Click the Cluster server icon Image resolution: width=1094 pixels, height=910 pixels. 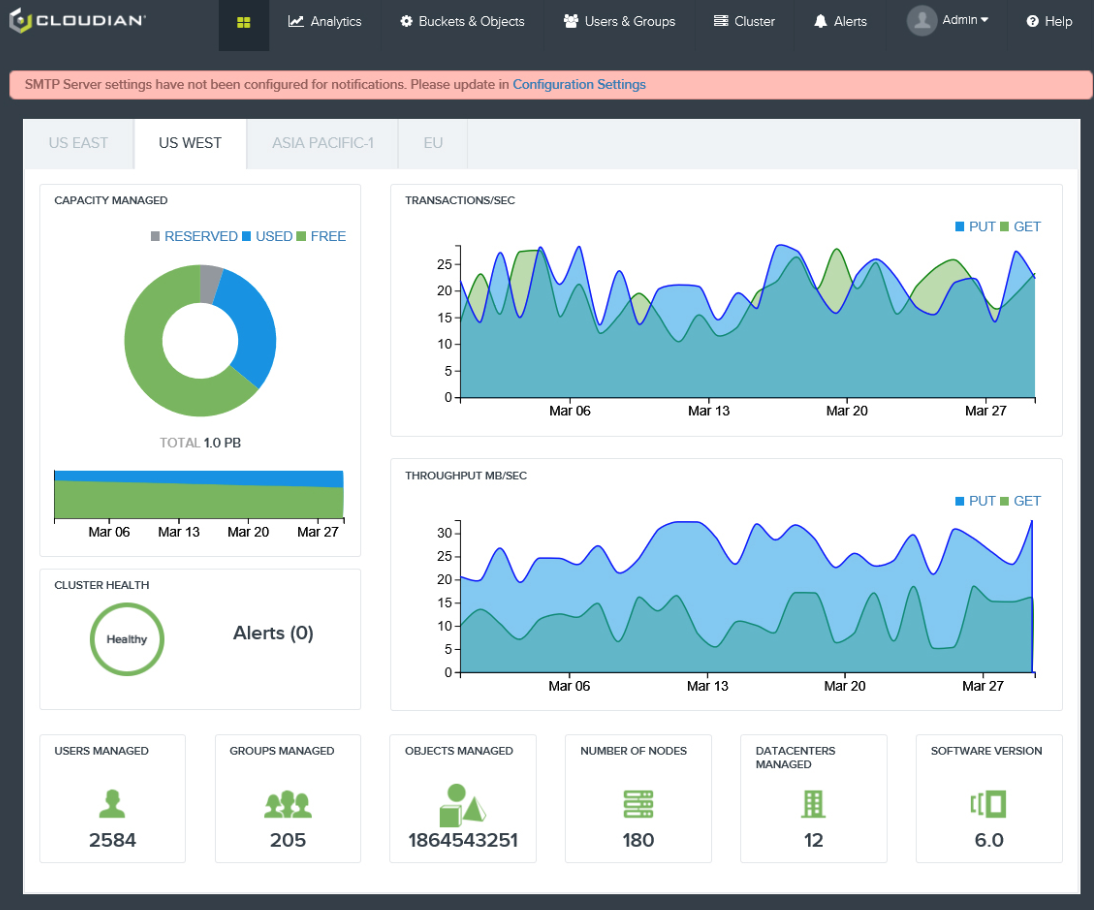click(x=721, y=21)
